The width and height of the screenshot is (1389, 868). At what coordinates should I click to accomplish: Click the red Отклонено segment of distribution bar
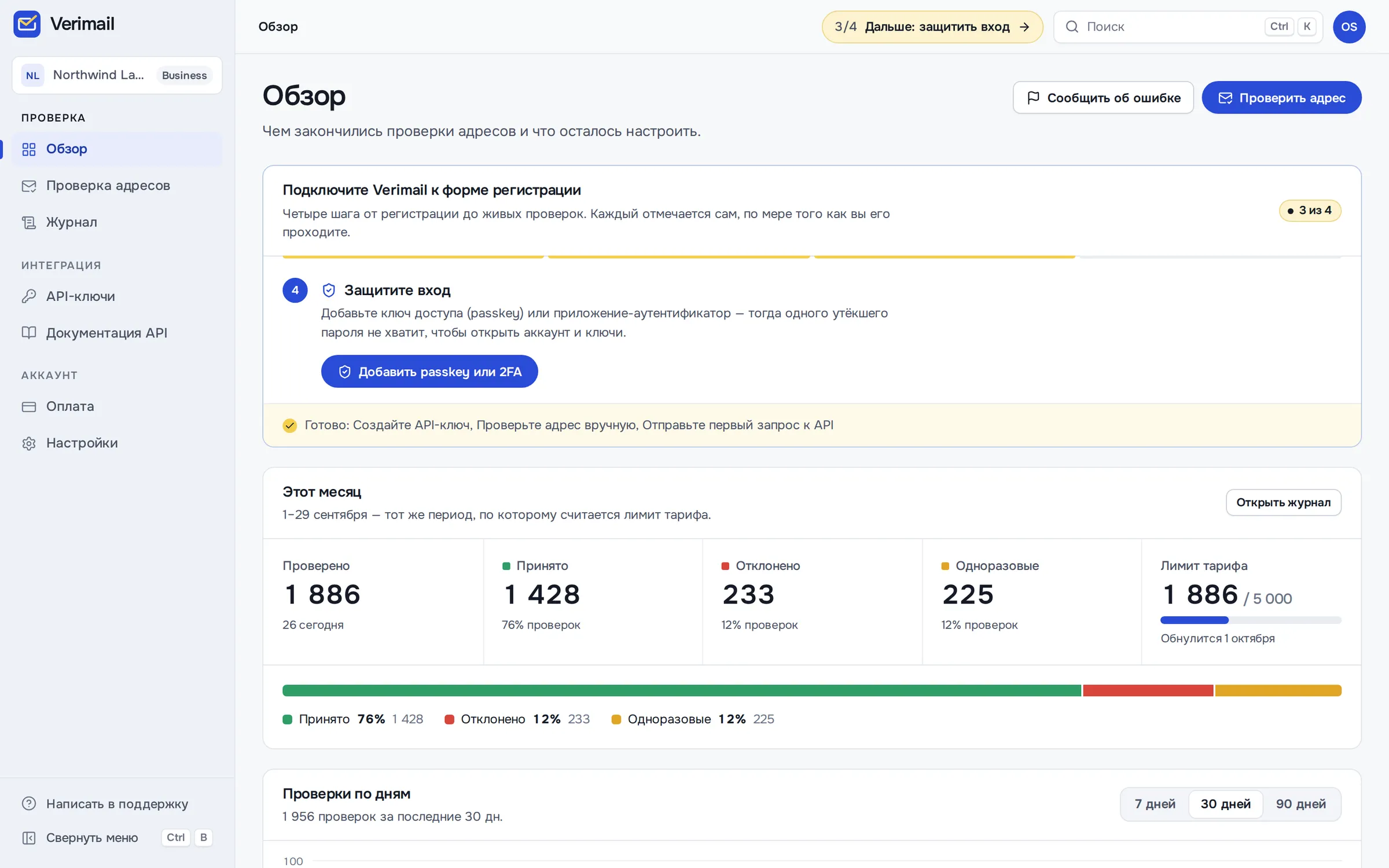click(1148, 690)
